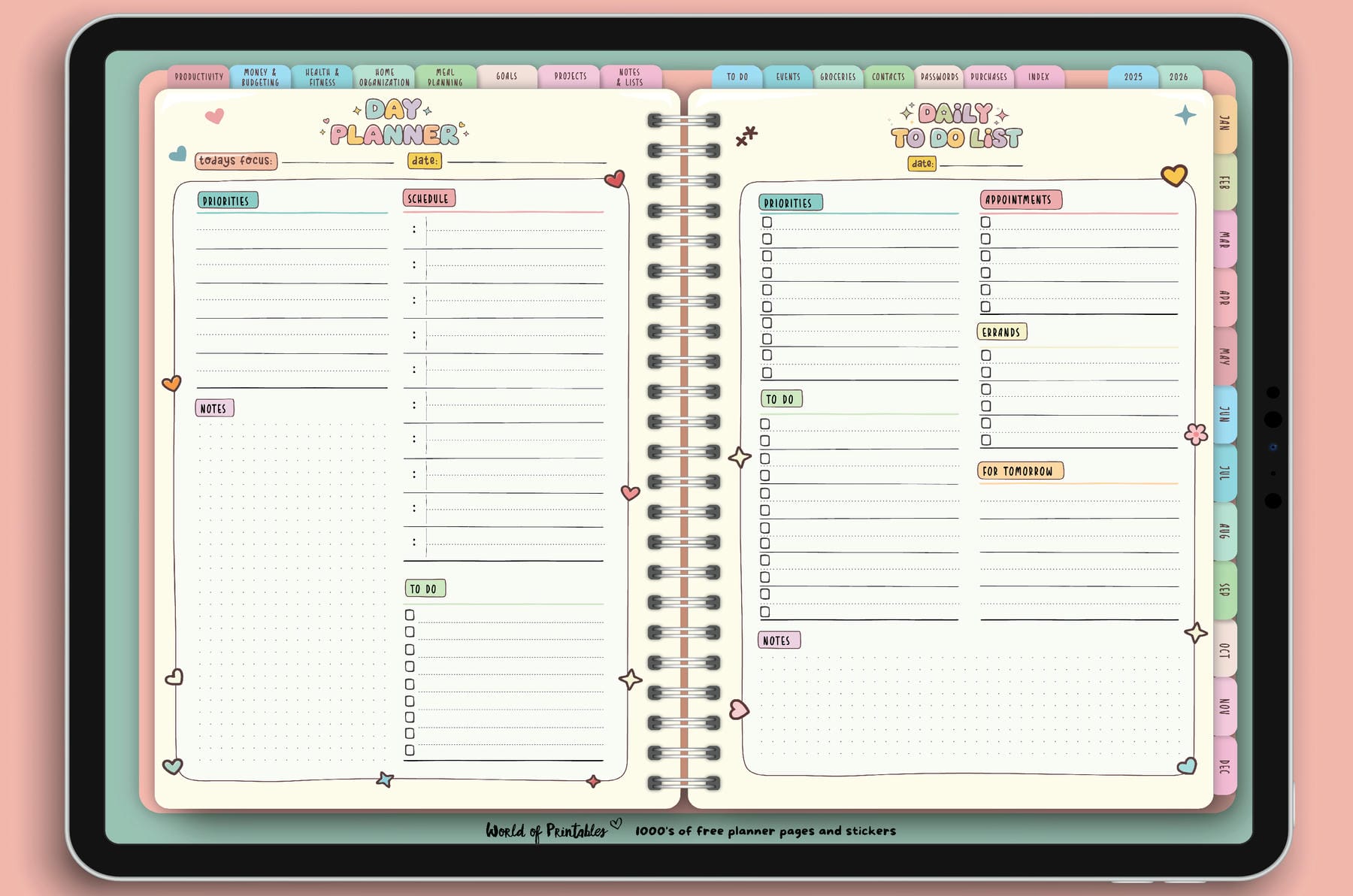Click the pink flower sticker near the Jun tab
The height and width of the screenshot is (896, 1353).
(x=1194, y=434)
